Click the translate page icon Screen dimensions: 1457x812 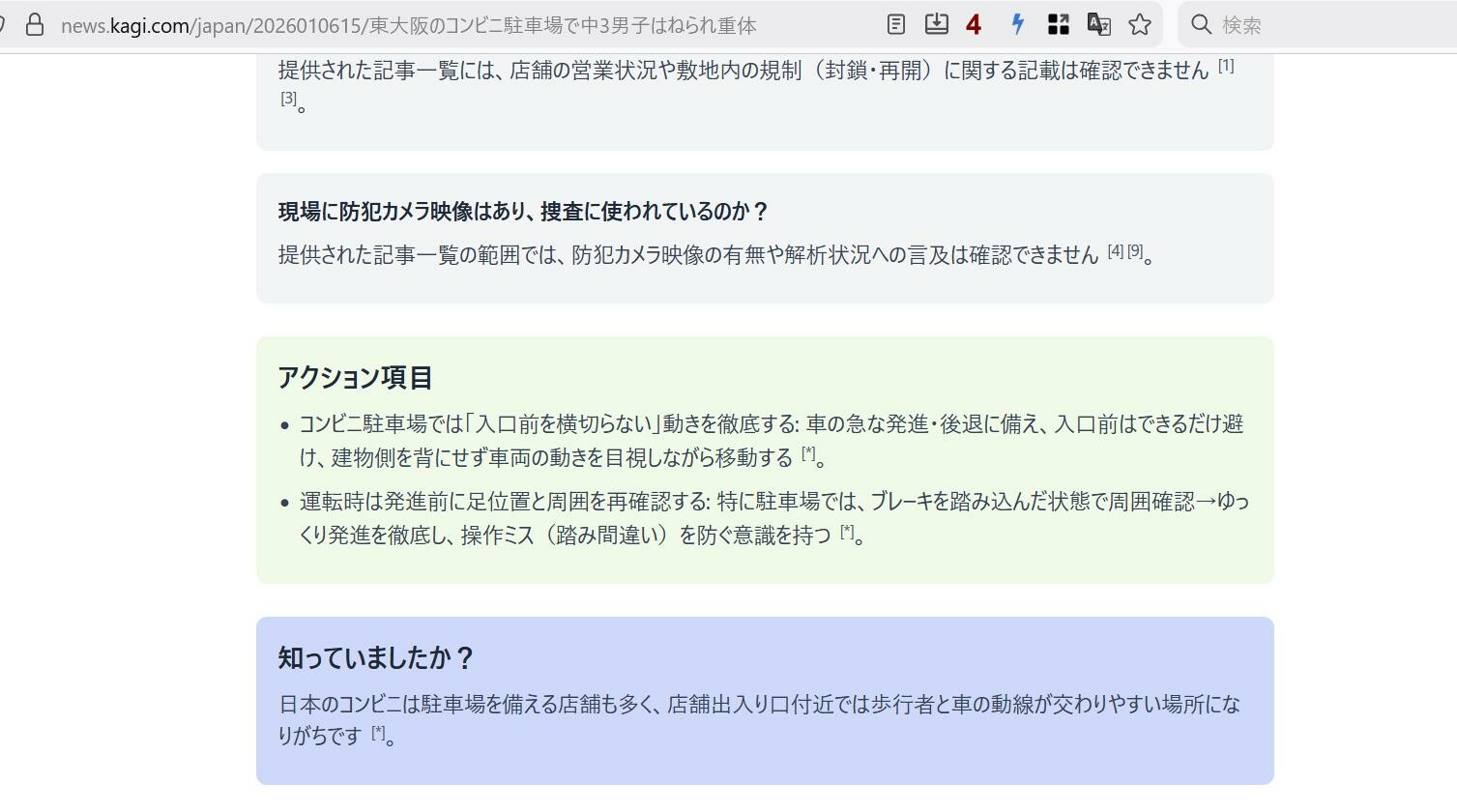1098,25
